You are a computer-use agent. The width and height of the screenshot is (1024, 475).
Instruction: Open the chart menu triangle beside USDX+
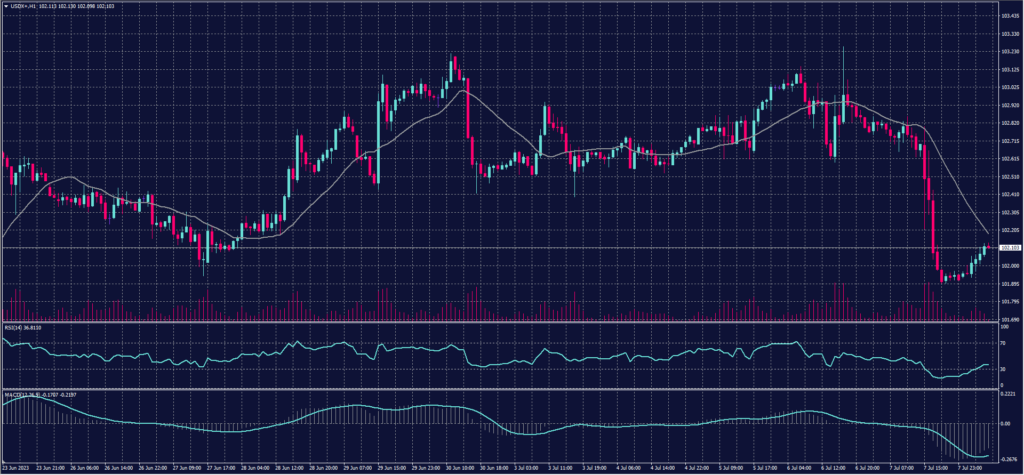coord(7,5)
